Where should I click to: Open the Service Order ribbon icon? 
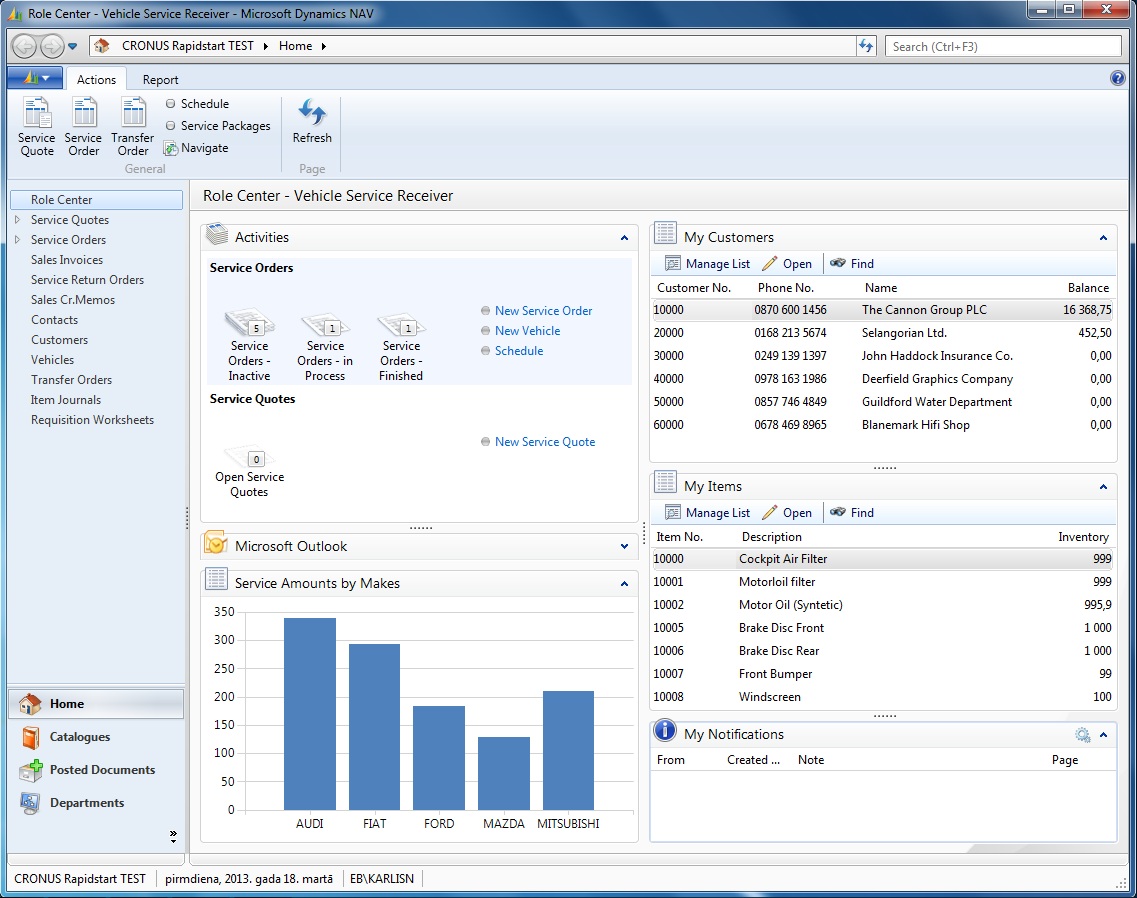click(x=83, y=127)
